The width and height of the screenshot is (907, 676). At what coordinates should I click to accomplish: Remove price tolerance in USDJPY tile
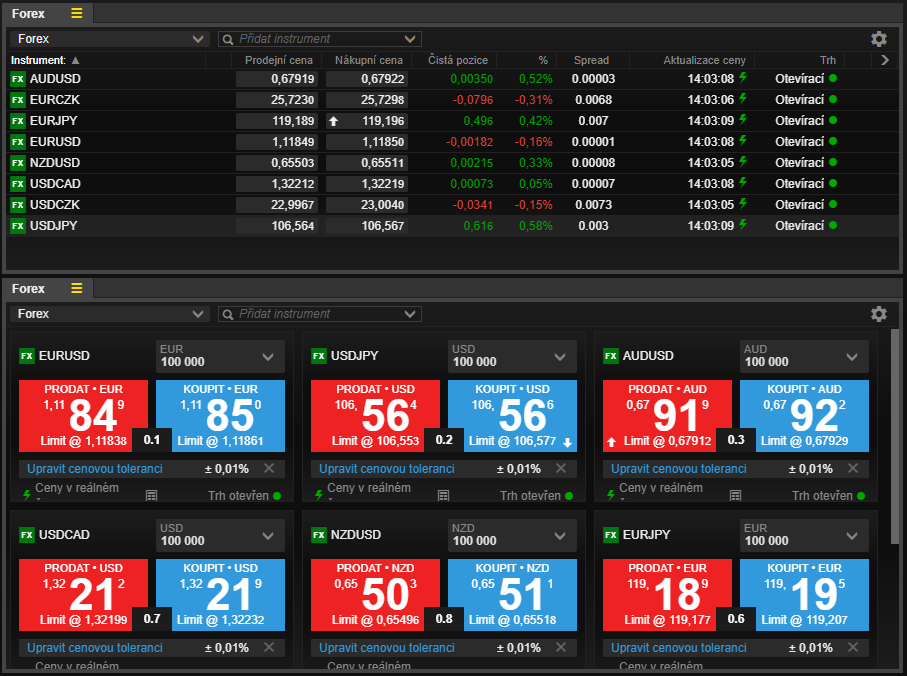561,468
